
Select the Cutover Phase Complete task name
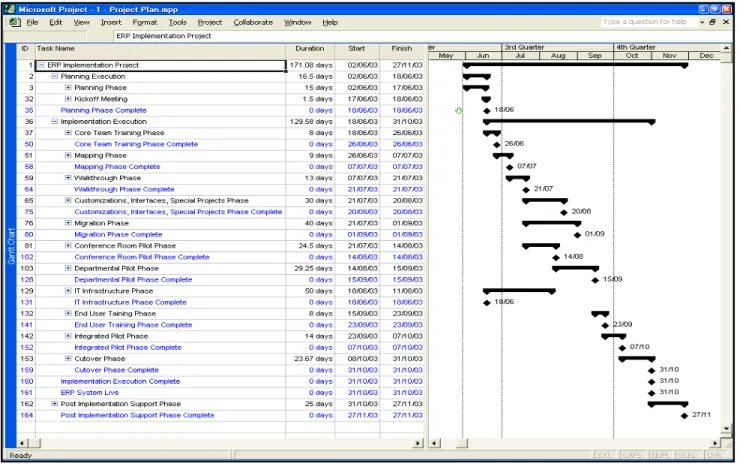[117, 370]
